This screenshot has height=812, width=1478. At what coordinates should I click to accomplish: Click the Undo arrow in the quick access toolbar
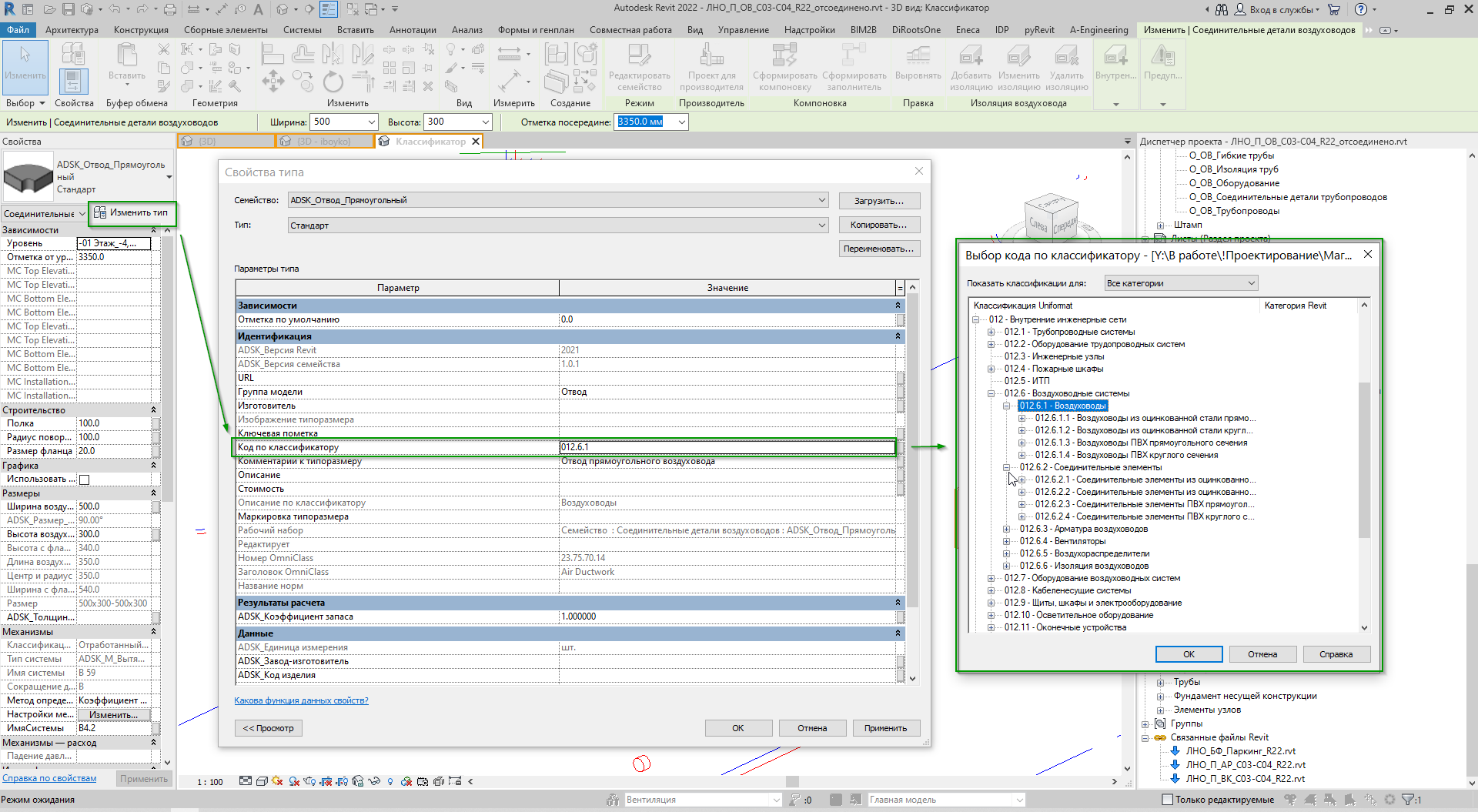[x=114, y=9]
